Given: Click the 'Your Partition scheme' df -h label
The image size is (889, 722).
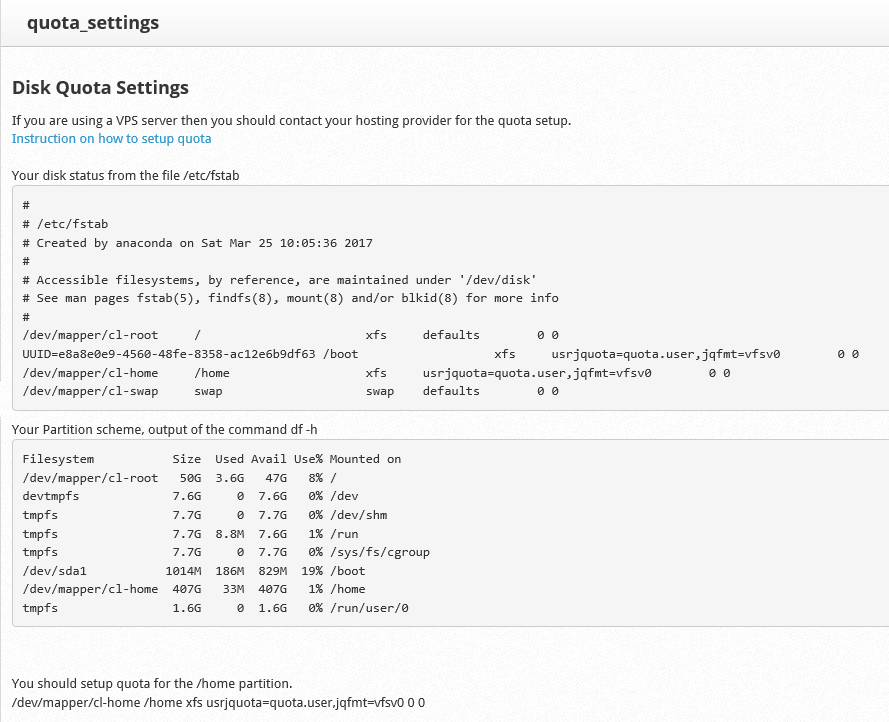Looking at the screenshot, I should (x=165, y=430).
